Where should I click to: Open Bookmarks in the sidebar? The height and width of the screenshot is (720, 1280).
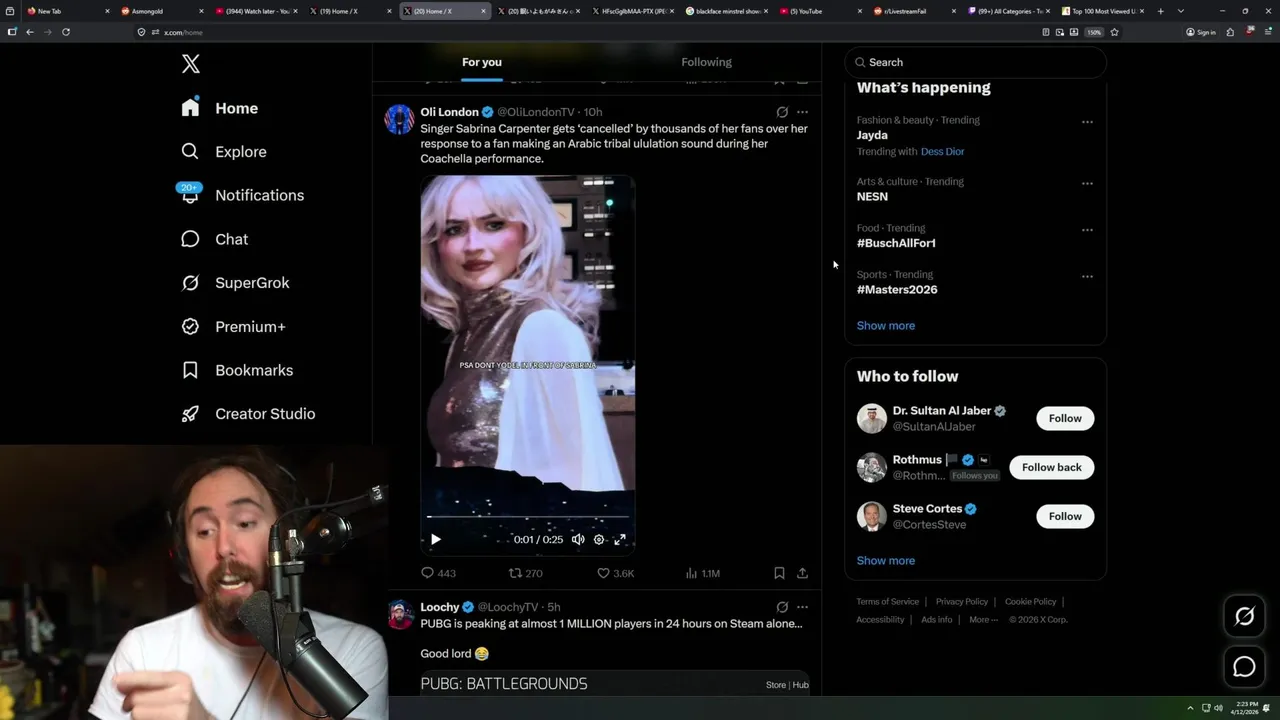pos(237,370)
